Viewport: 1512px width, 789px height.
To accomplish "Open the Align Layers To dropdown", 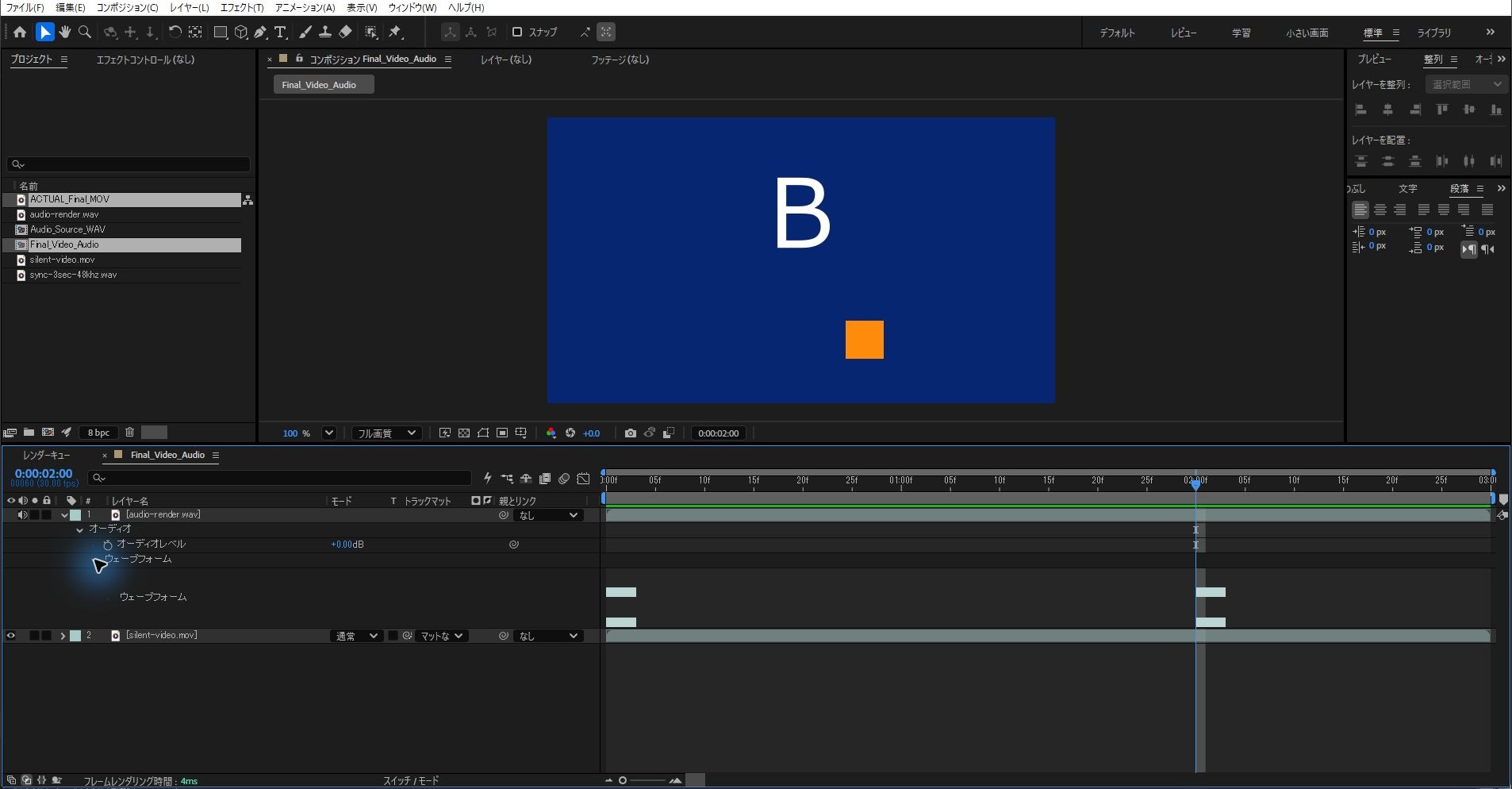I will click(1466, 84).
